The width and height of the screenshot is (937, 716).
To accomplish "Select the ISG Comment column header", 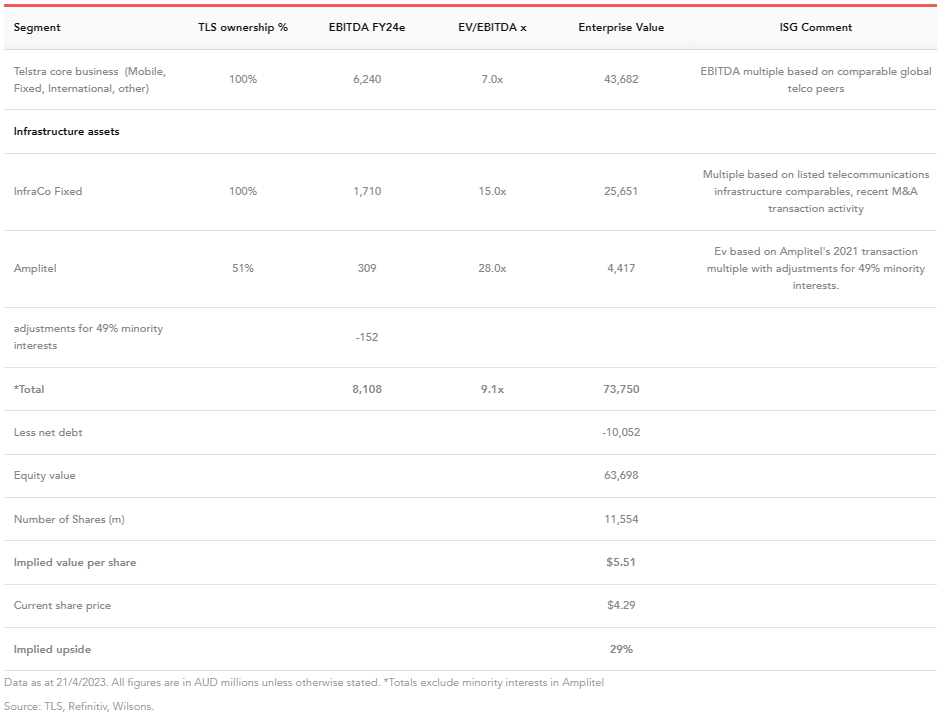I will pyautogui.click(x=816, y=27).
